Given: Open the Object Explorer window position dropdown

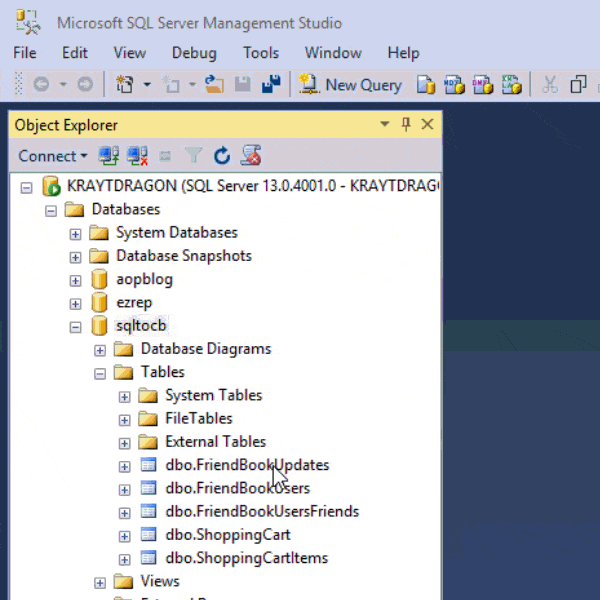Looking at the screenshot, I should click(x=385, y=124).
